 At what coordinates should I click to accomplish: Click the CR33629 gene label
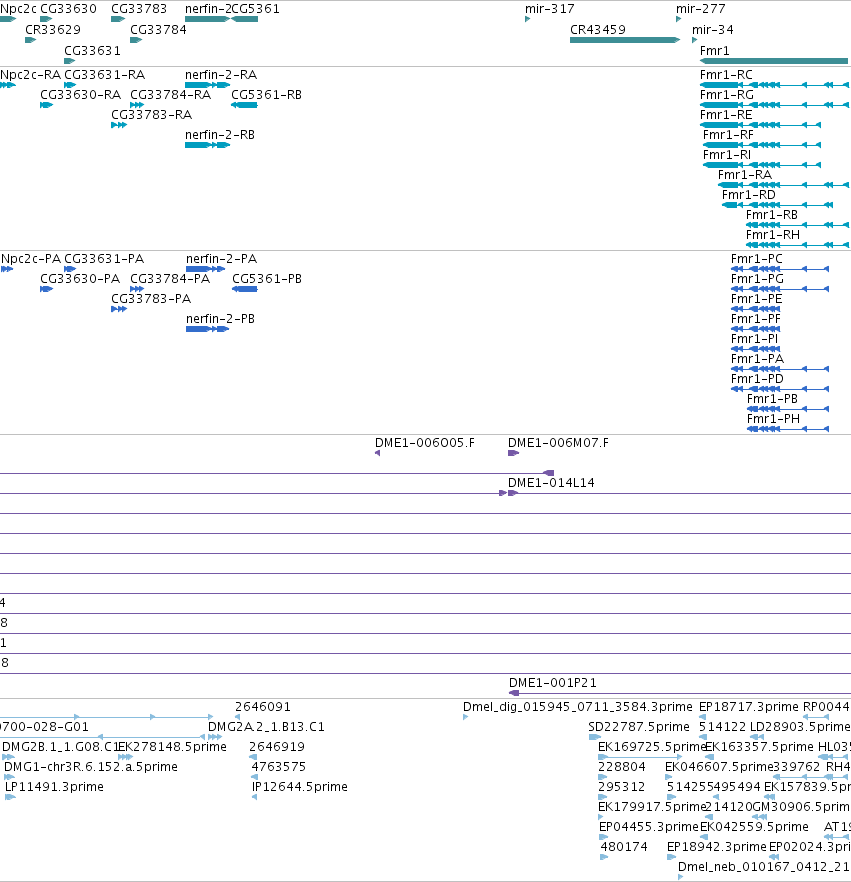click(53, 30)
